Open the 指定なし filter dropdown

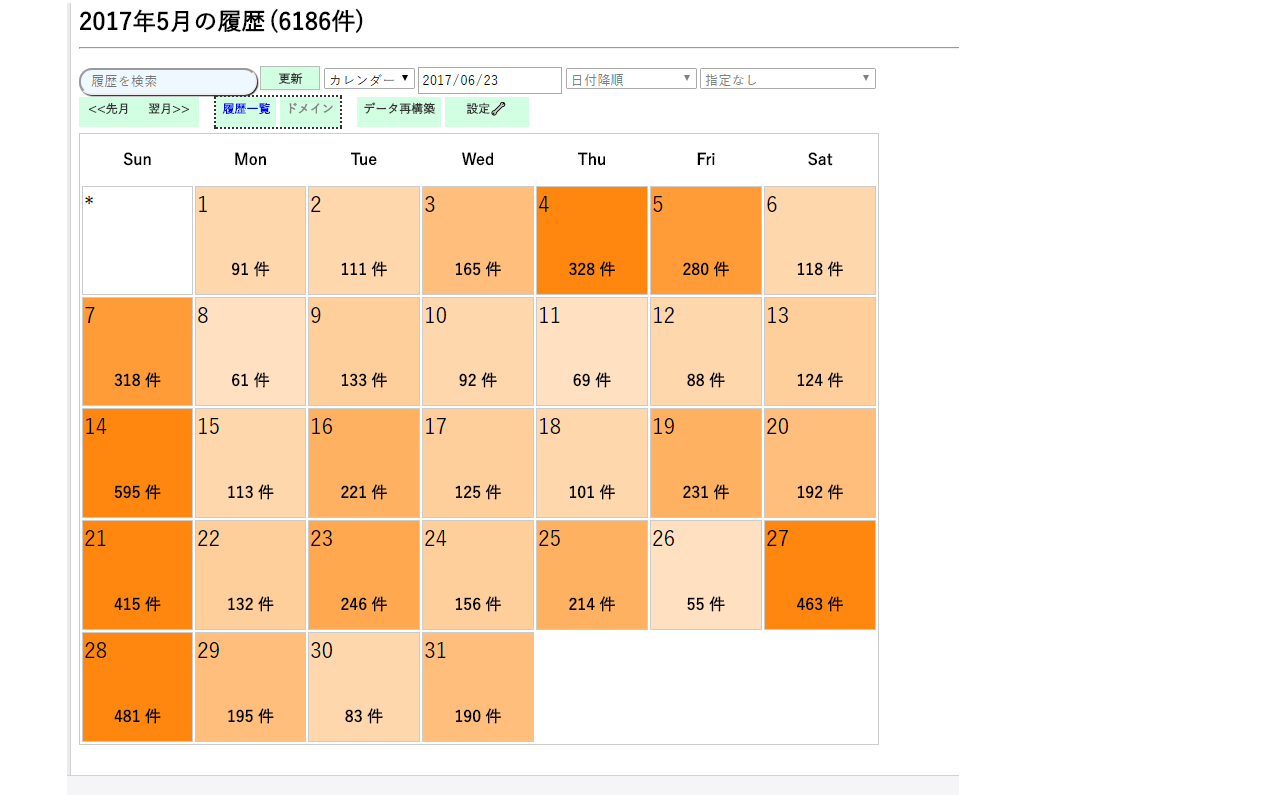(788, 79)
